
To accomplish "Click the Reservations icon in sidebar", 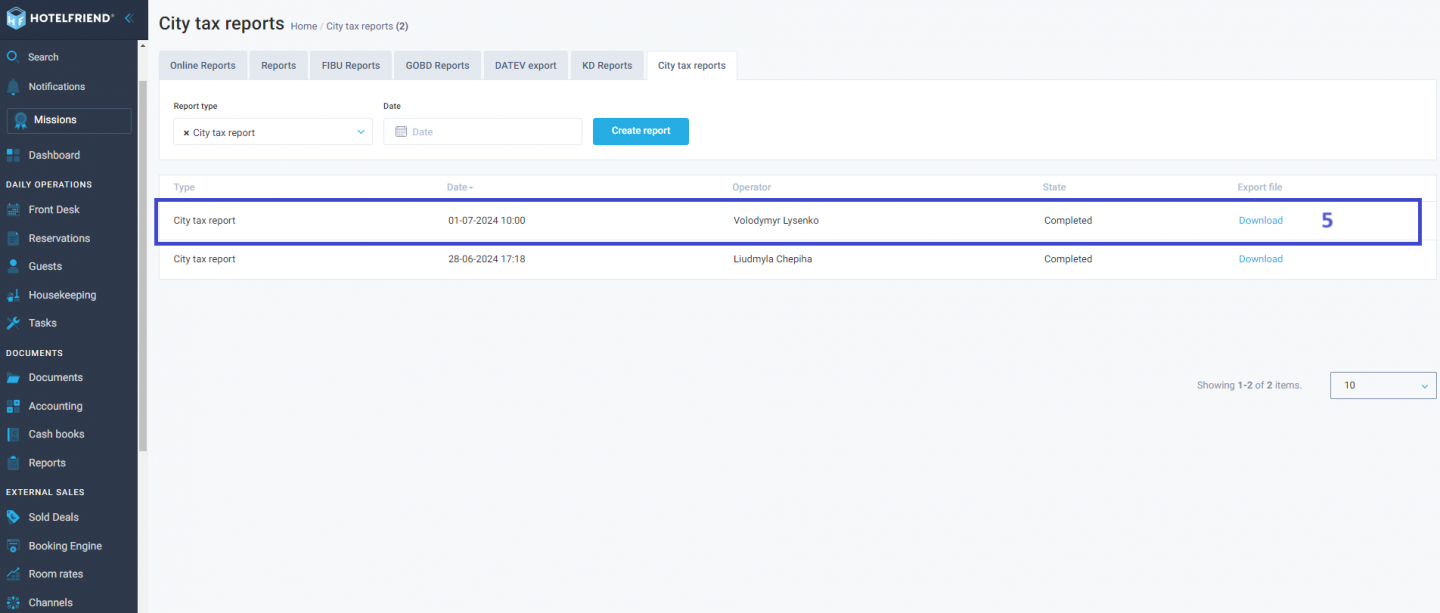I will (13, 238).
